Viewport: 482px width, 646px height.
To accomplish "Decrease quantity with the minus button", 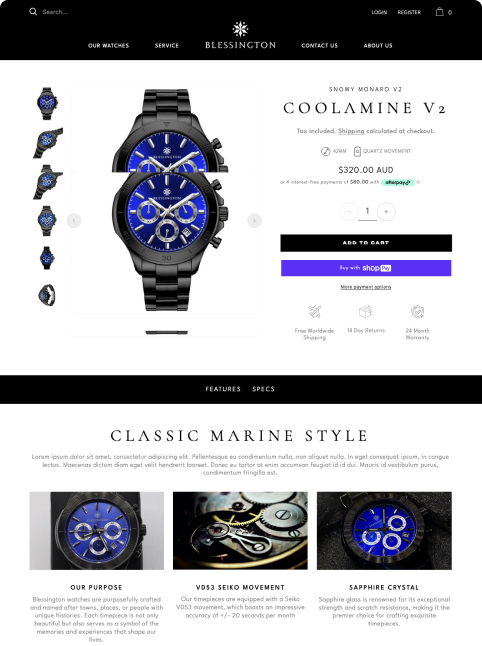I will (349, 211).
